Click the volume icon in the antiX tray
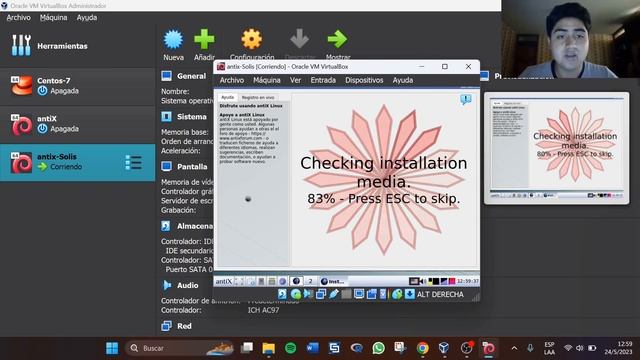 (x=423, y=281)
